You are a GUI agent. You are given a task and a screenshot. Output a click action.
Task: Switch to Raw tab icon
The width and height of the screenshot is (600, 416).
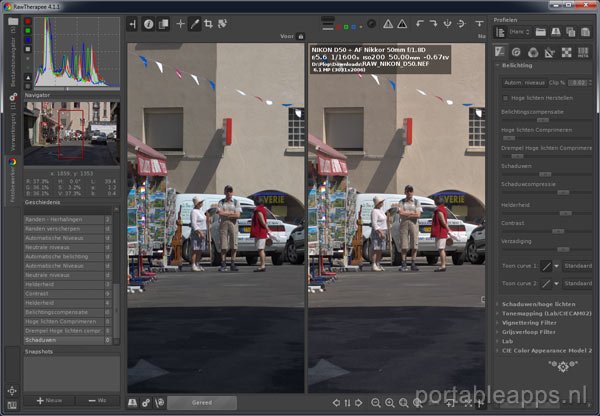(x=566, y=52)
